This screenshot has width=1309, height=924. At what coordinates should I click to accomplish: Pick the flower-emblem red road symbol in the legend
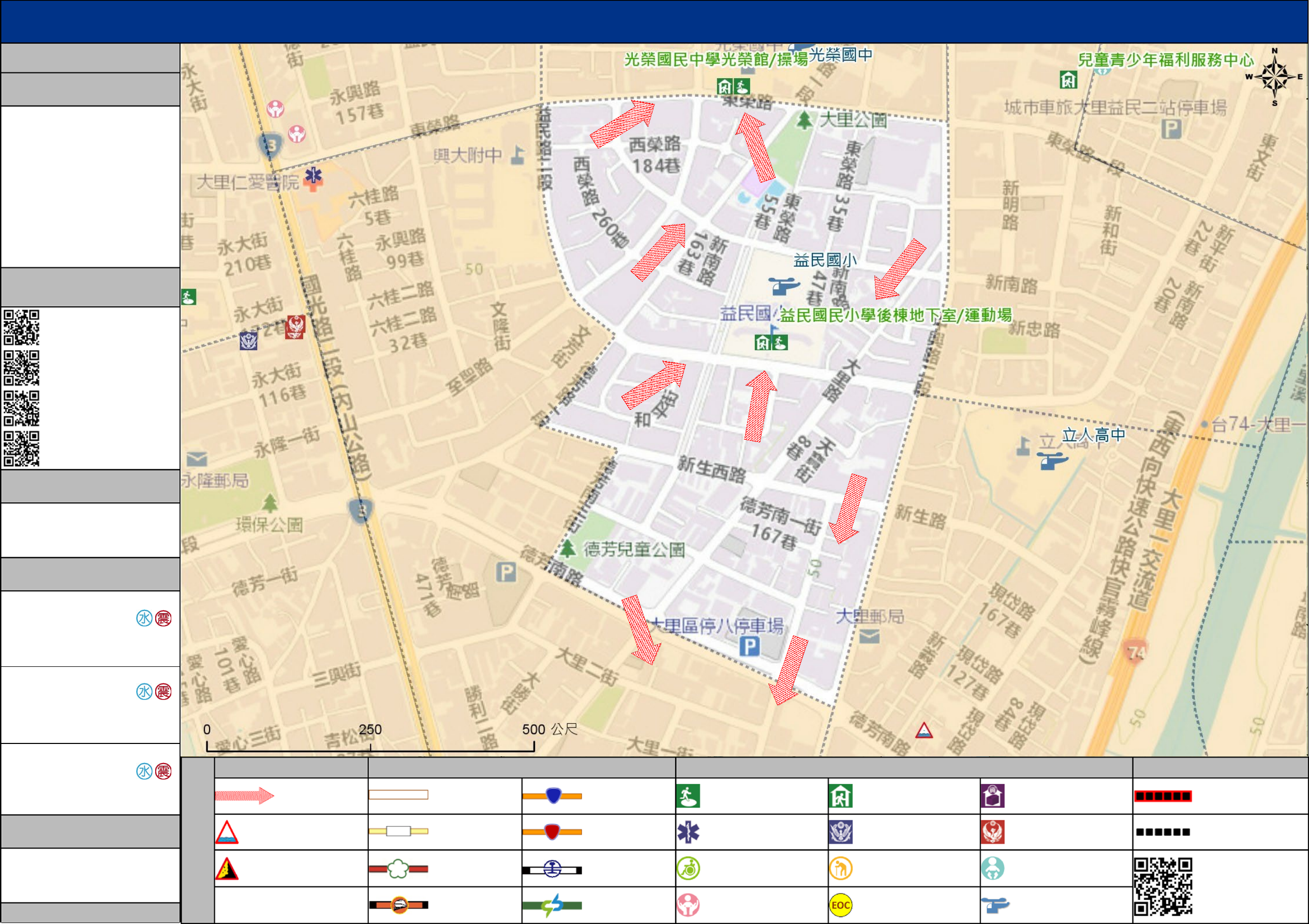tap(398, 869)
